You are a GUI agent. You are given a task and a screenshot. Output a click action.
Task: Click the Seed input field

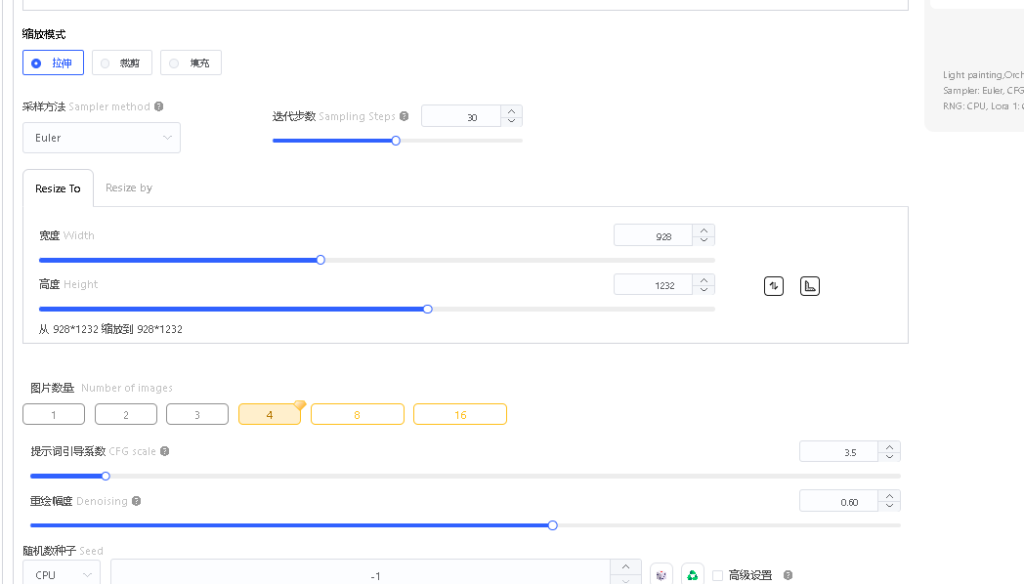(x=360, y=575)
